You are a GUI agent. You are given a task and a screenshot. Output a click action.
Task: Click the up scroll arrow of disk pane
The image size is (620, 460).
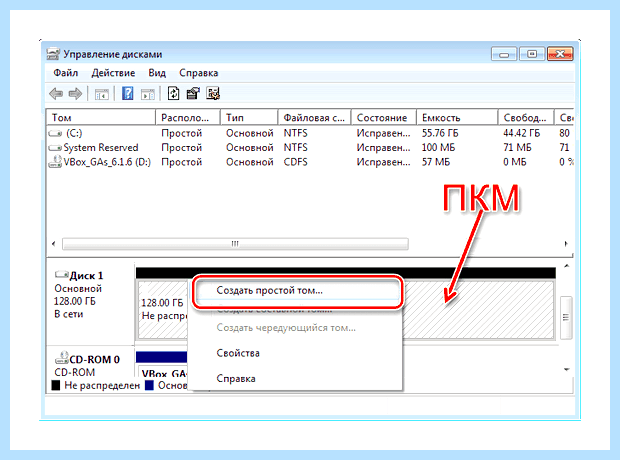[566, 266]
